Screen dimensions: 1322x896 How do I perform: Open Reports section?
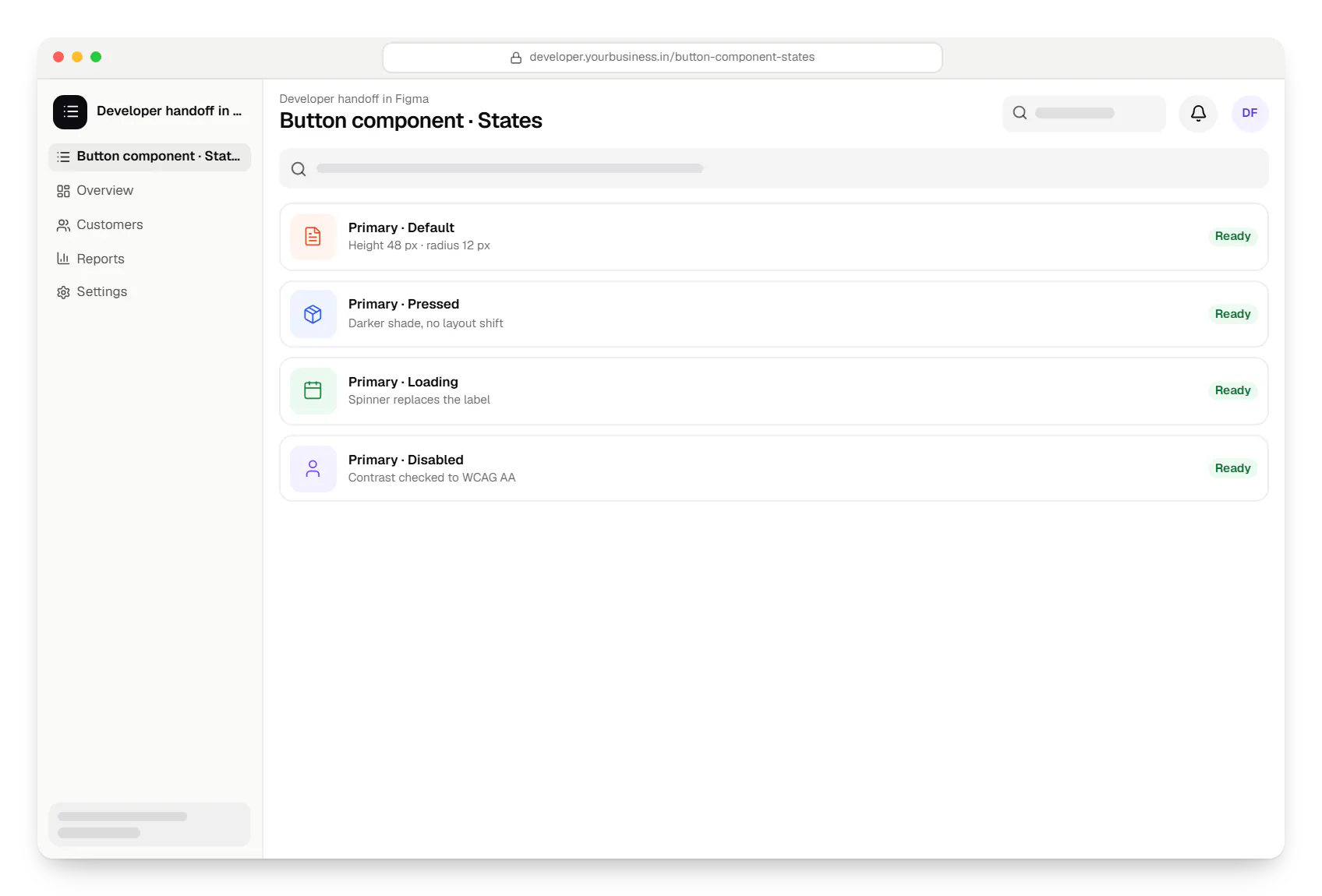tap(150, 259)
